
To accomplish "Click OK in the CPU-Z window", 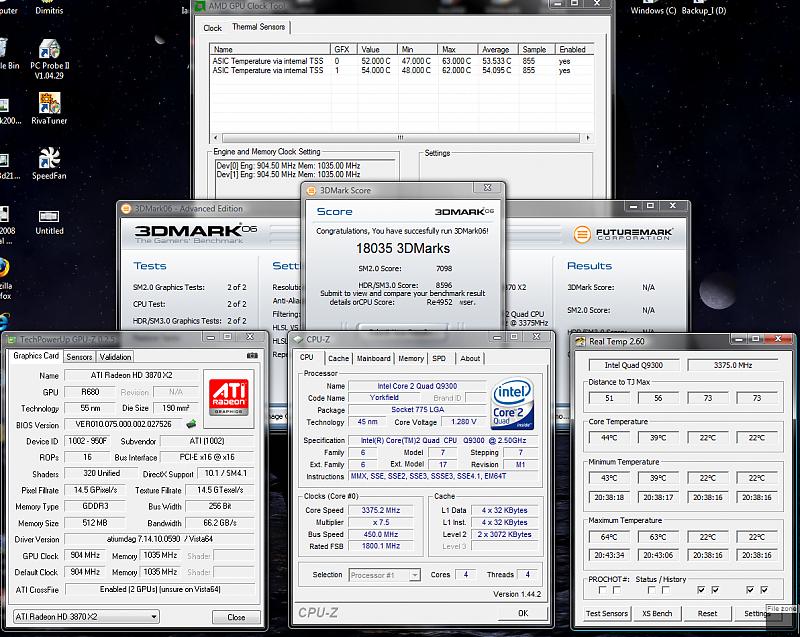I will (x=523, y=613).
